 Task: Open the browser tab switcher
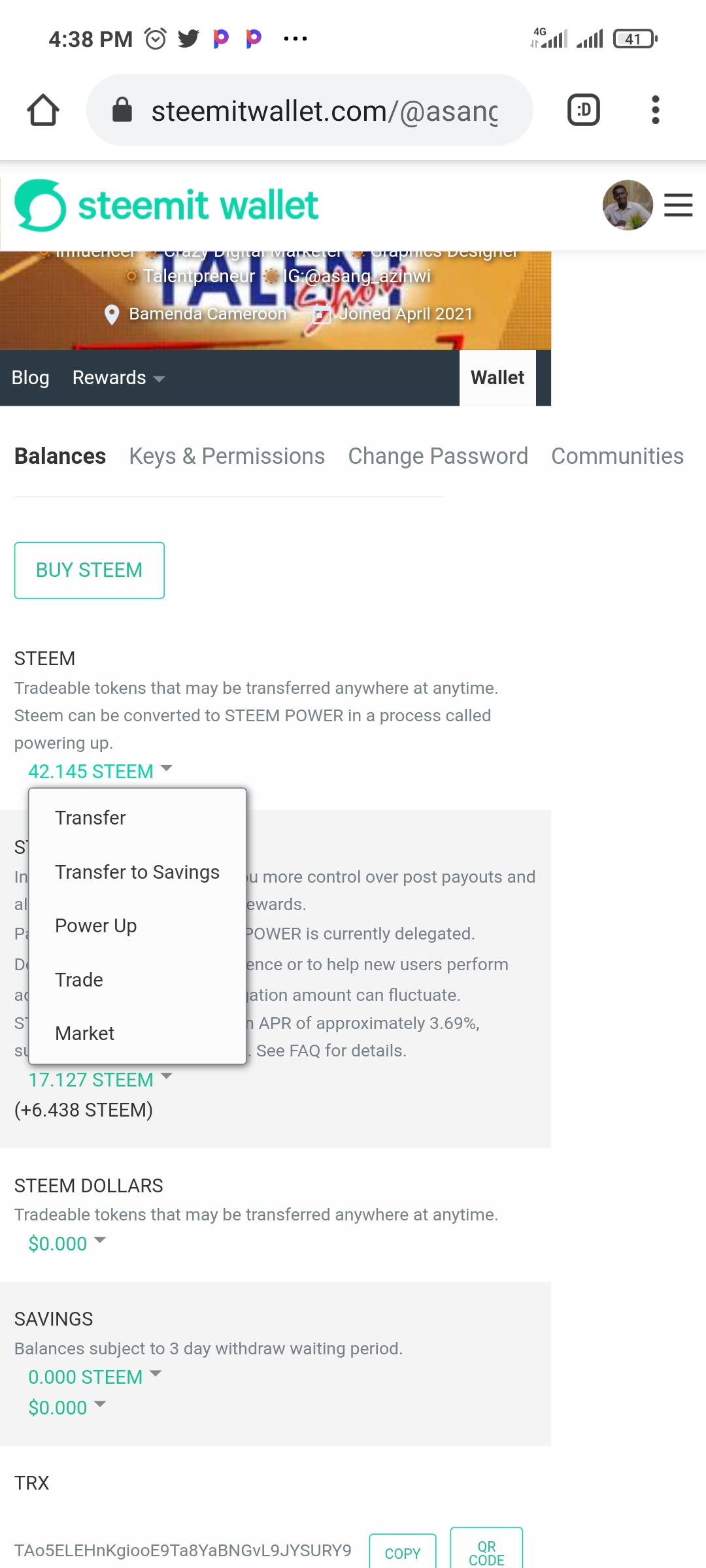[x=583, y=110]
